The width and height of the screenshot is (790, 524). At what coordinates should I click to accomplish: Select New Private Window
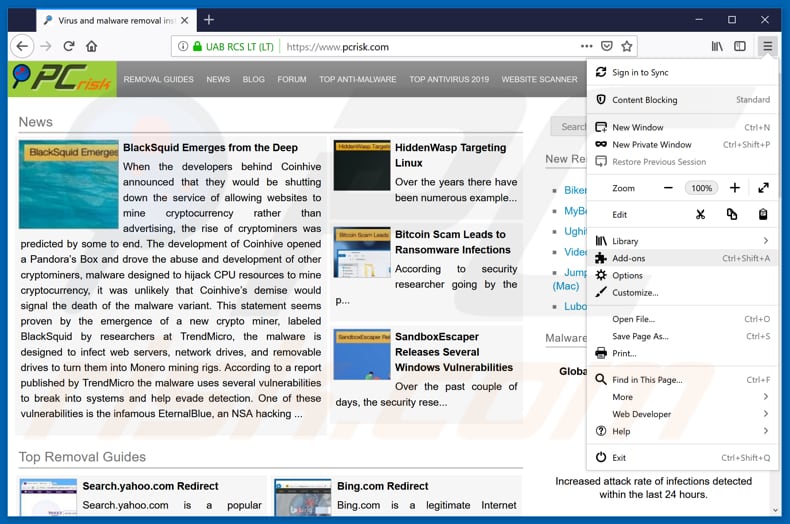683,145
